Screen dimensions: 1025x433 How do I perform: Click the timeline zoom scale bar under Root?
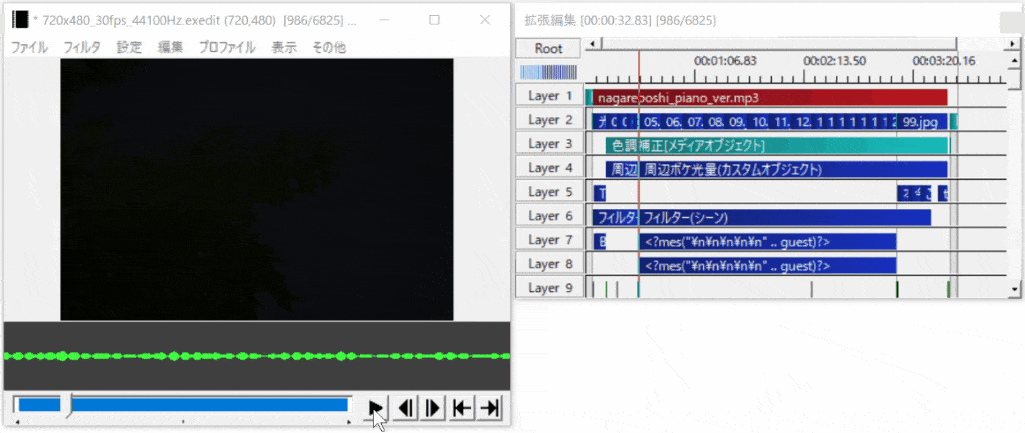[548, 72]
